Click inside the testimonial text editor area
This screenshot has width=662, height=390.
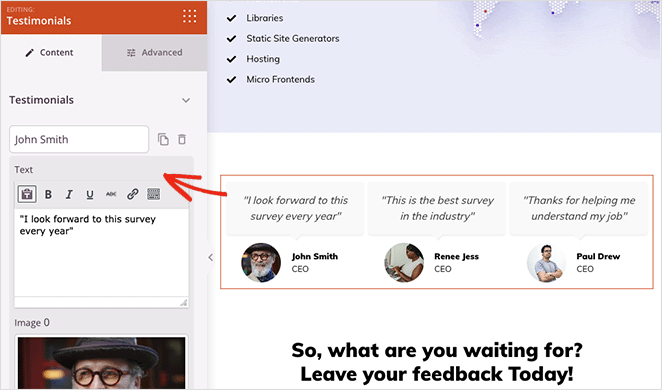coord(101,252)
